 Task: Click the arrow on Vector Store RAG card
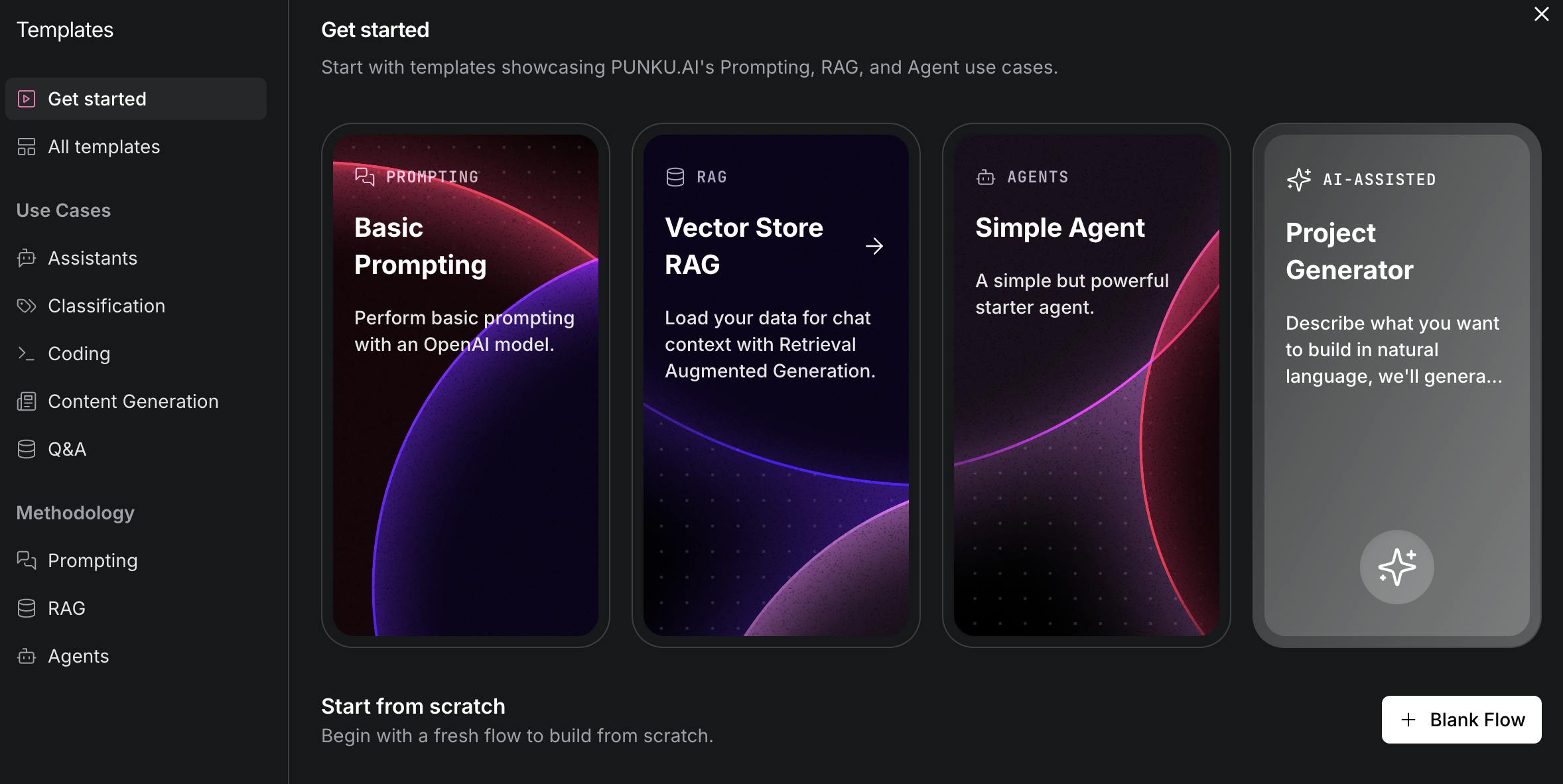(x=874, y=246)
